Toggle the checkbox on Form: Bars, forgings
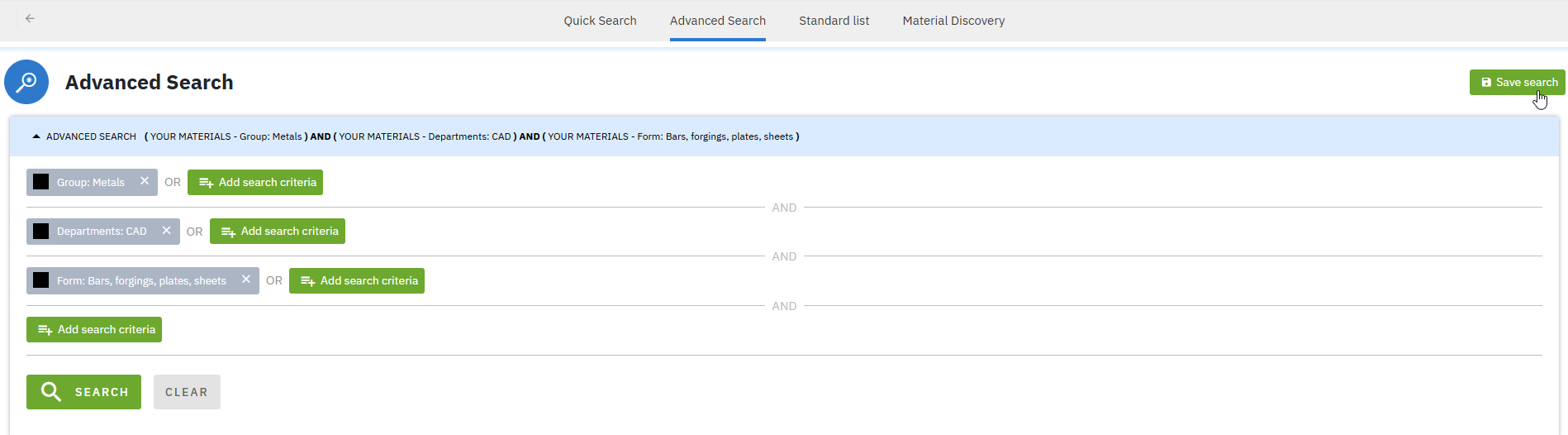This screenshot has width=1568, height=435. pos(41,280)
